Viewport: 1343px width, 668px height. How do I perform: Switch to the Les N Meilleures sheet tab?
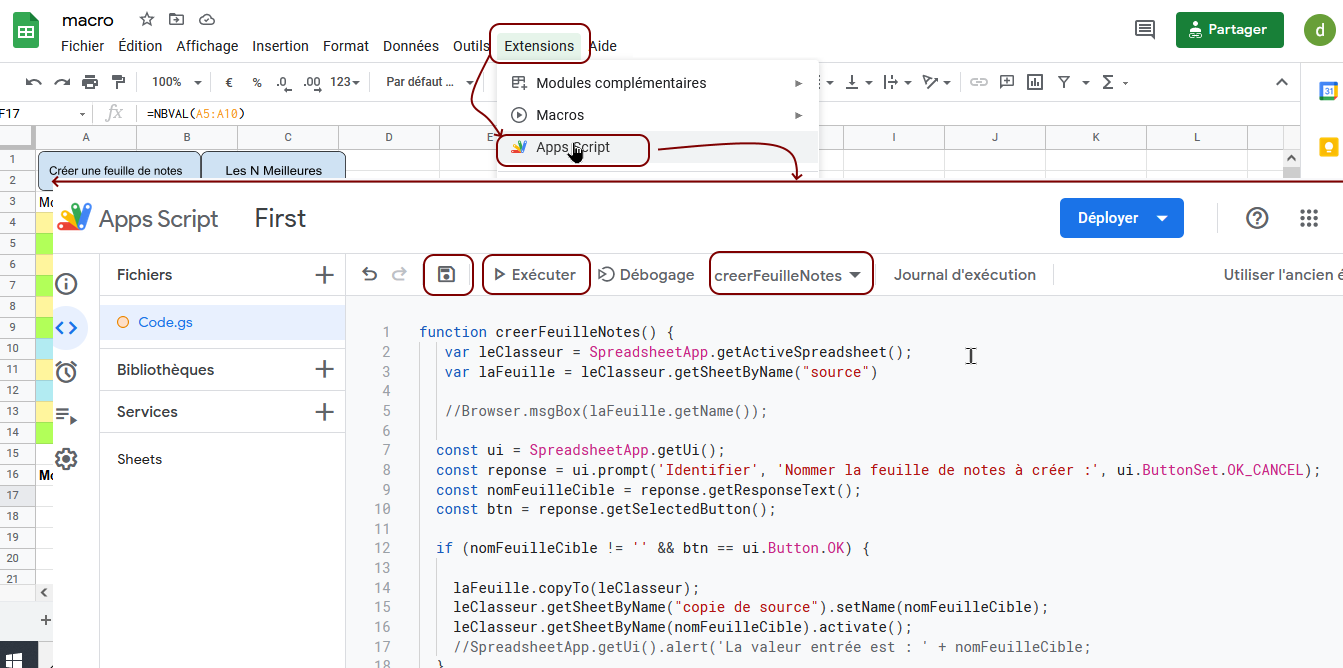[273, 169]
